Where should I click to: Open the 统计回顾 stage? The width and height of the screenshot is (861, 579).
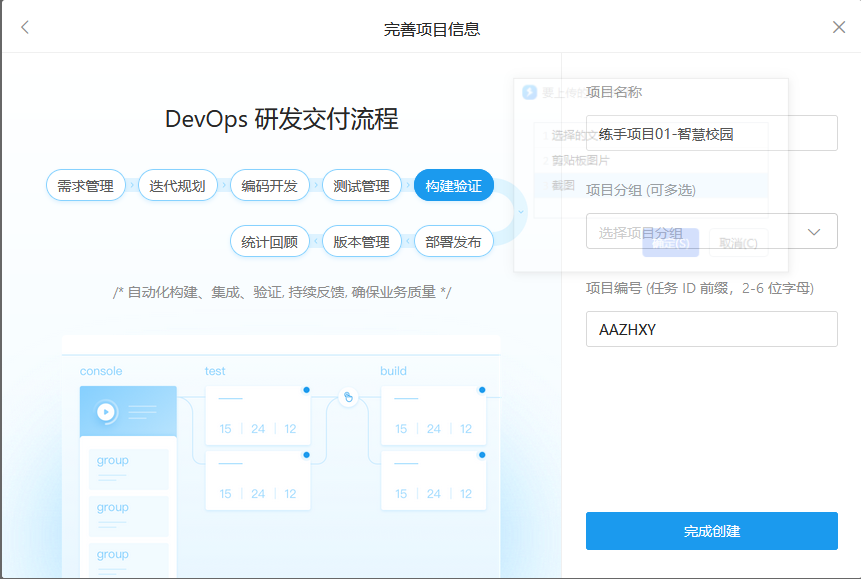[269, 242]
